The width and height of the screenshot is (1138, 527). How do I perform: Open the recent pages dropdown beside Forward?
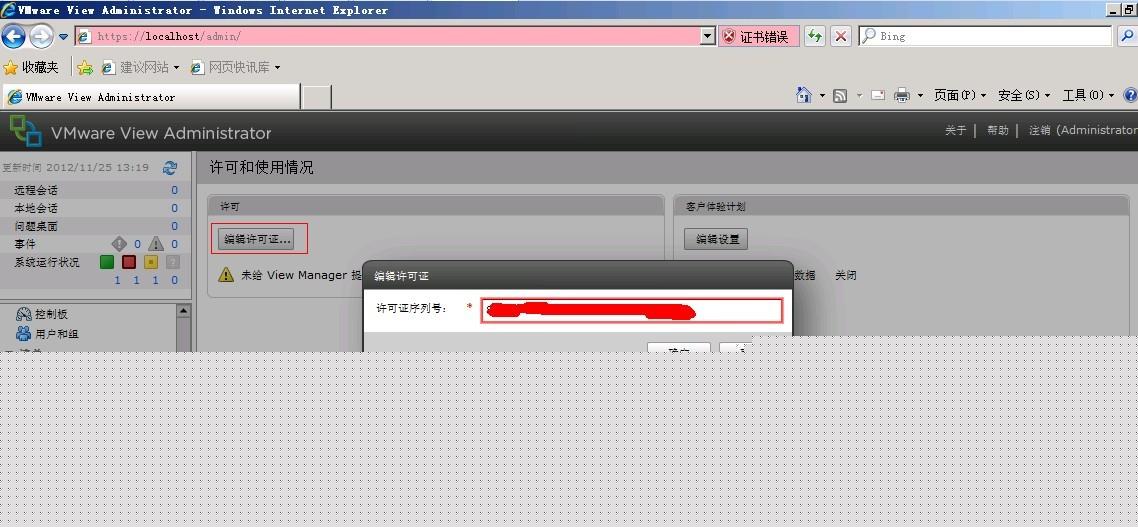coord(63,36)
